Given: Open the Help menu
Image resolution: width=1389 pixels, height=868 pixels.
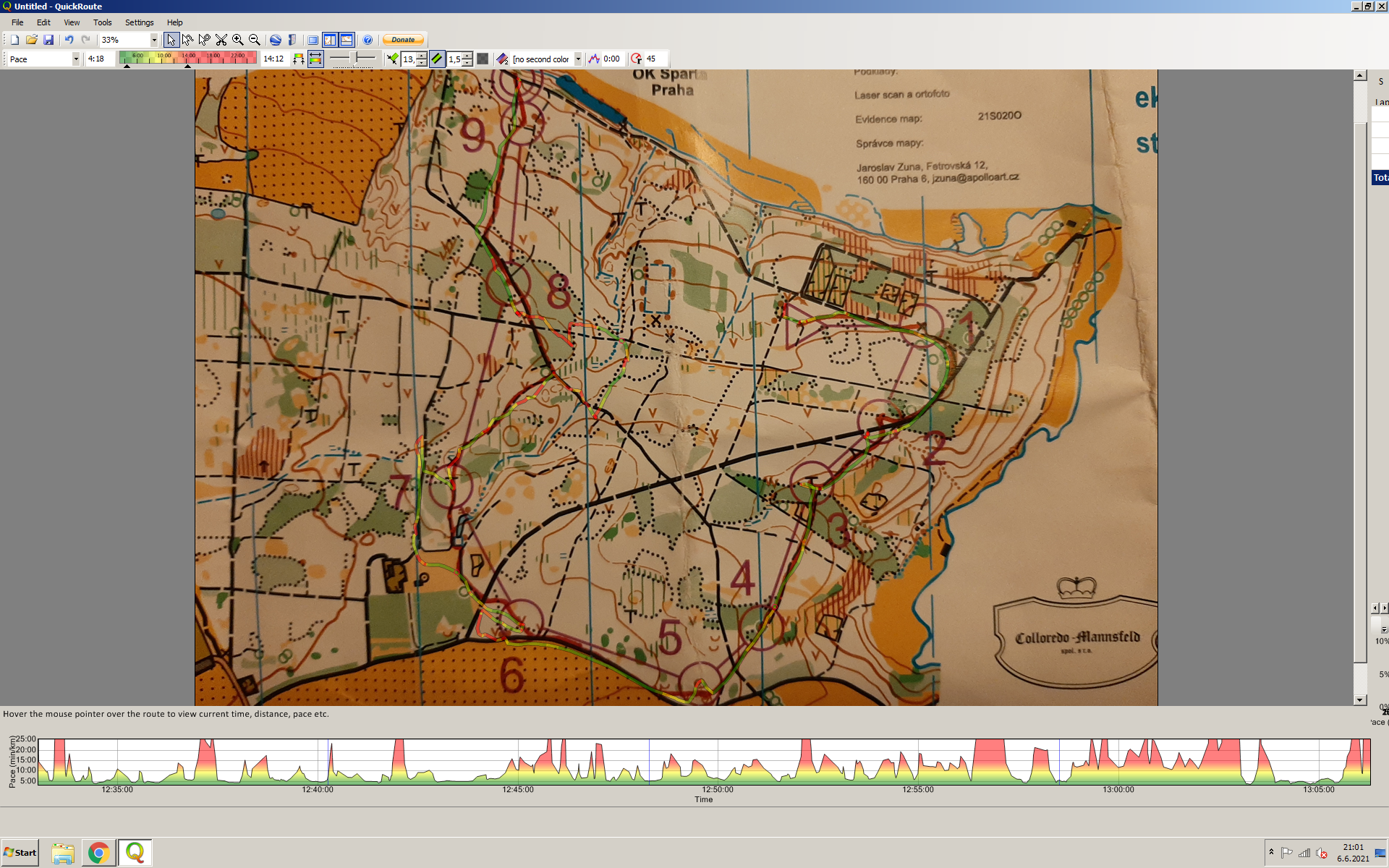Looking at the screenshot, I should 174,22.
